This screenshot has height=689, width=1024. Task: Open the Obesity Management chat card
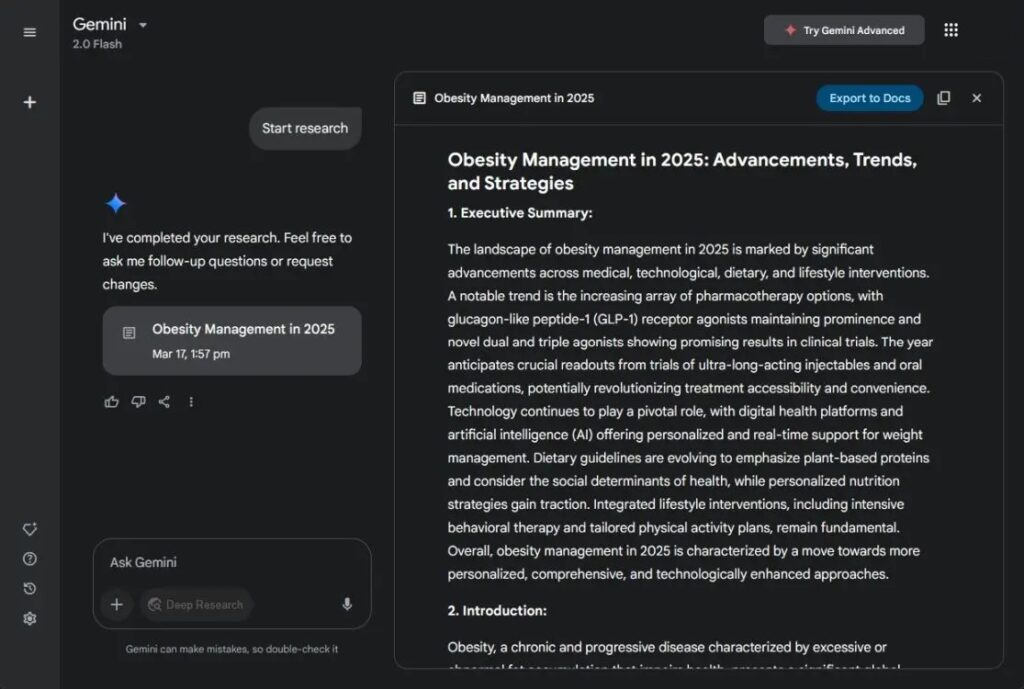tap(232, 340)
